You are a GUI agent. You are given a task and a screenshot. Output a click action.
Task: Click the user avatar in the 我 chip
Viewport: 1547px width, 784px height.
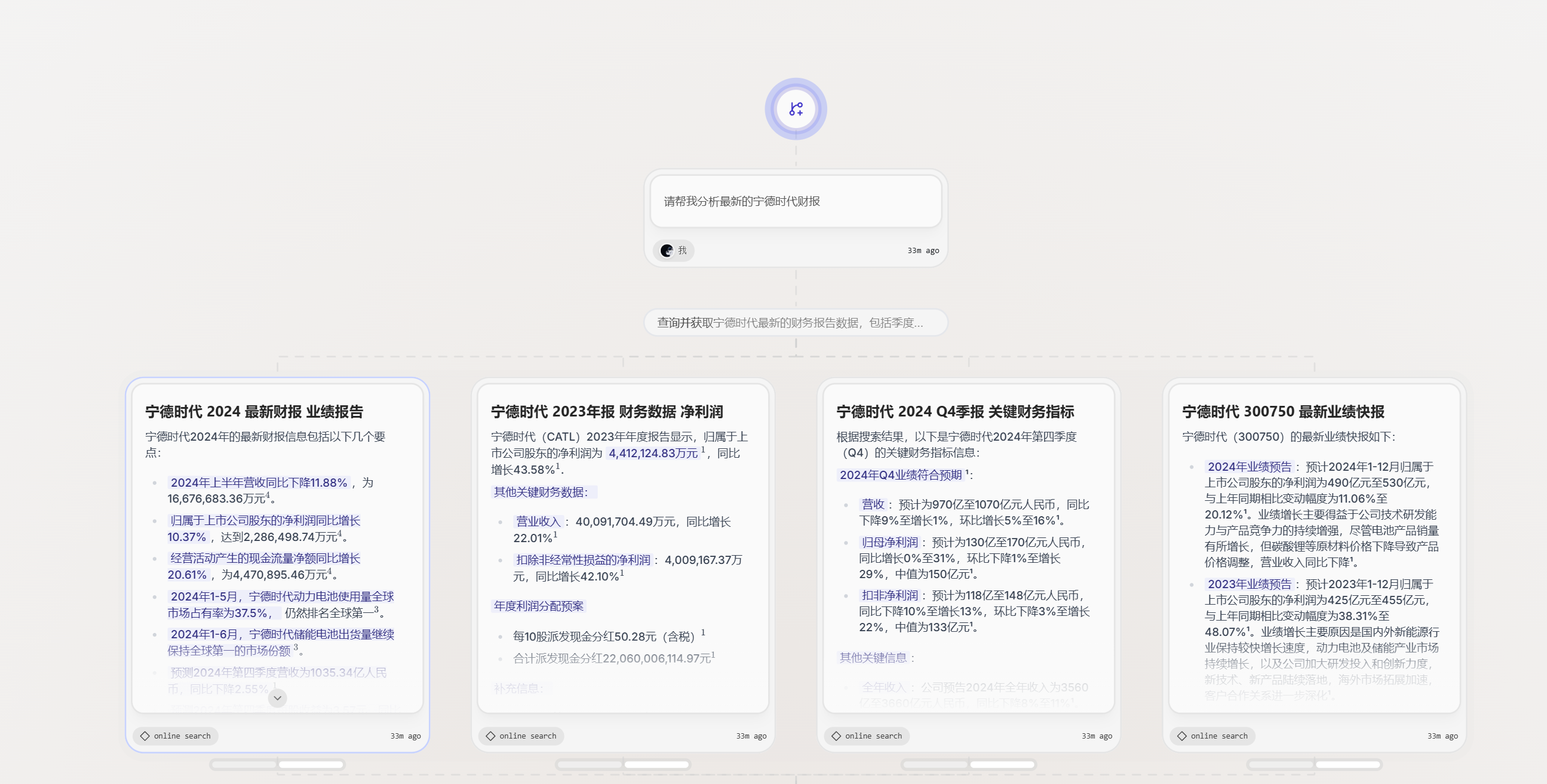point(666,250)
